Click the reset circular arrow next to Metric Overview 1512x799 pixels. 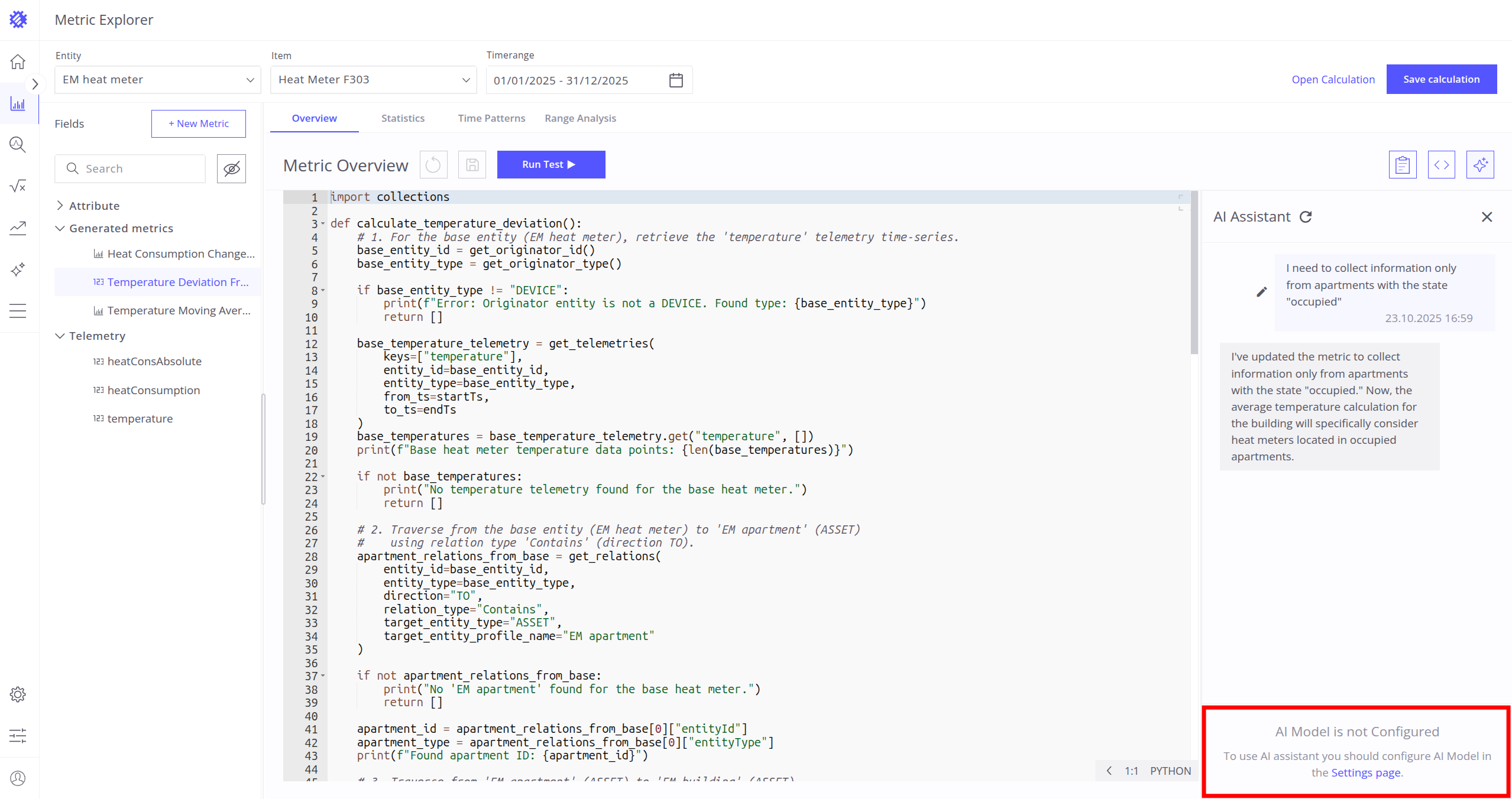(433, 165)
